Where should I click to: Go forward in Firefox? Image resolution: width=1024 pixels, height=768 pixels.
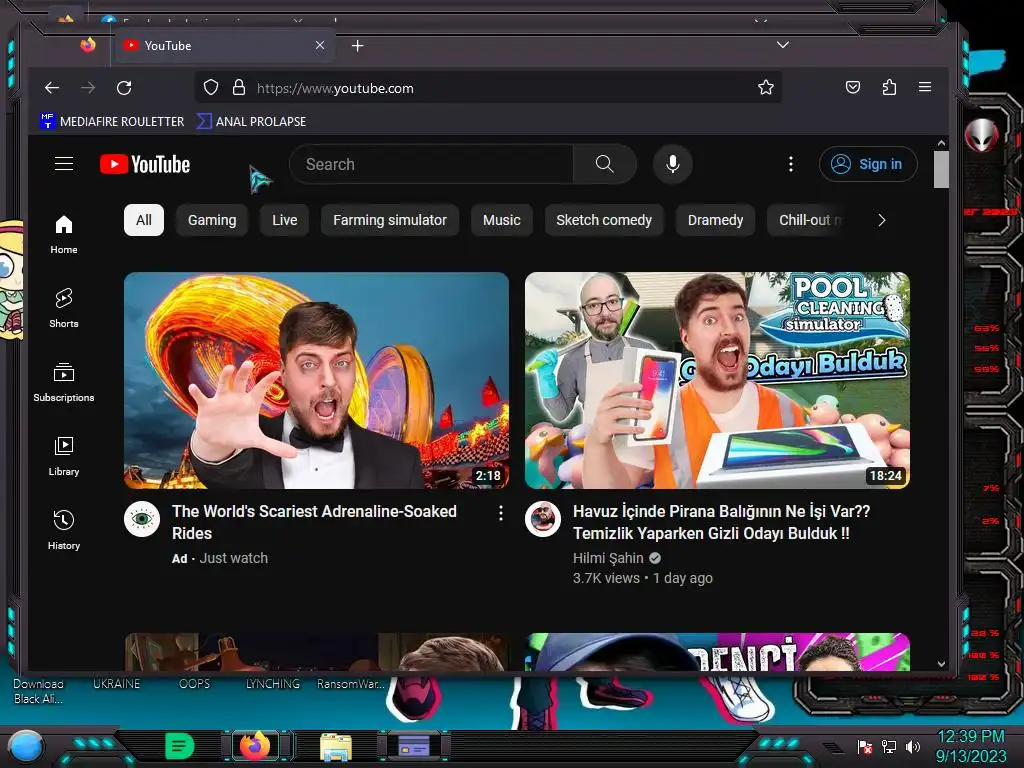point(88,88)
